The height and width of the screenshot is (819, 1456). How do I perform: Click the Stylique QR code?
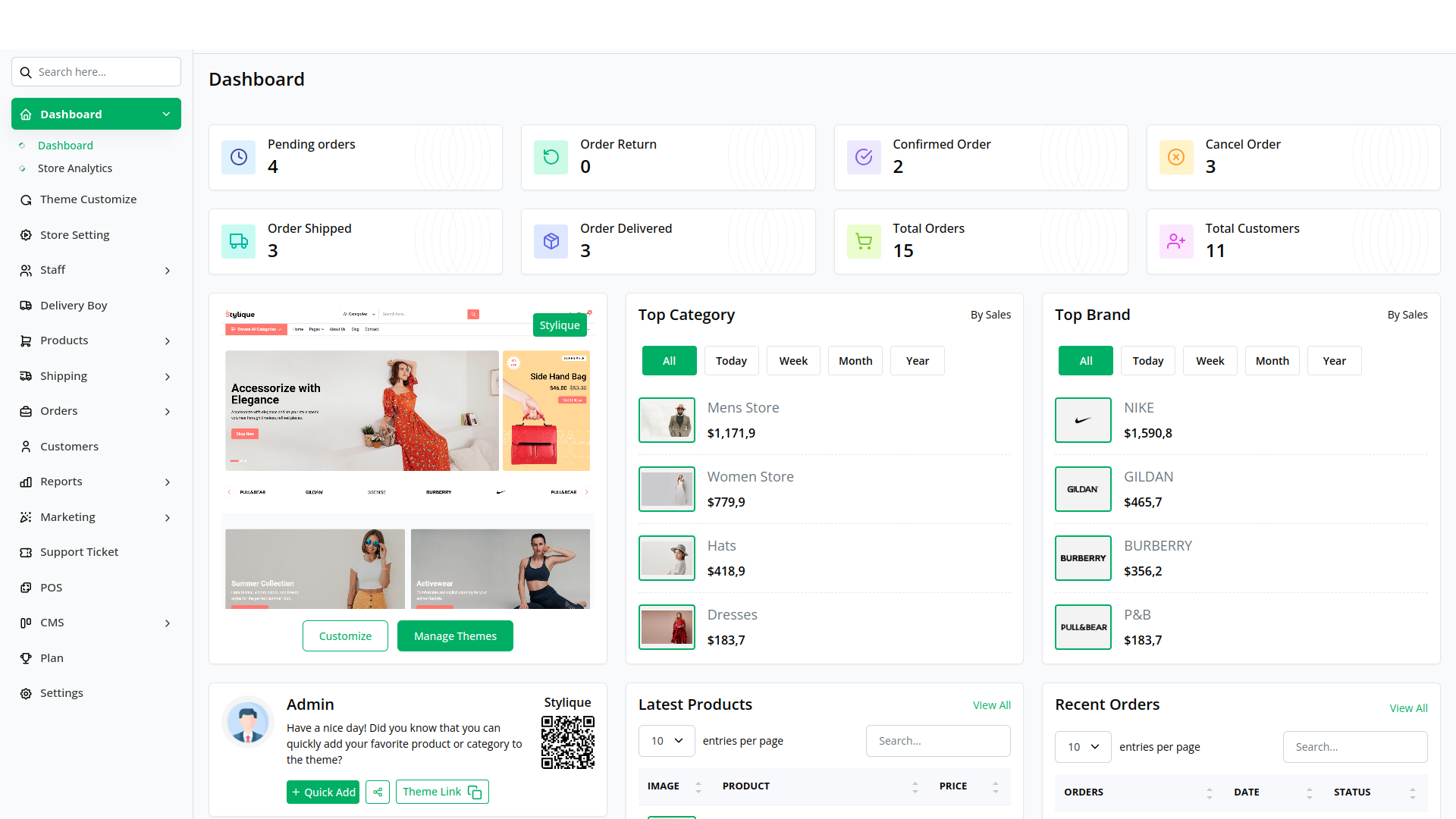coord(567,742)
